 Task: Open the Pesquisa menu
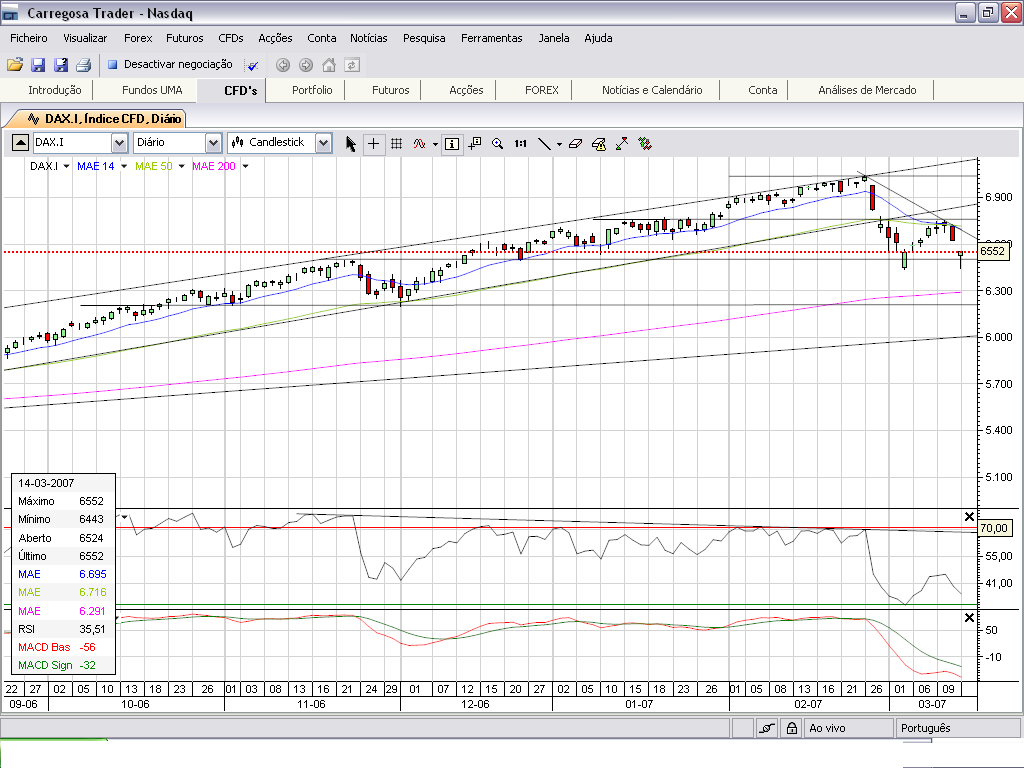click(x=424, y=38)
